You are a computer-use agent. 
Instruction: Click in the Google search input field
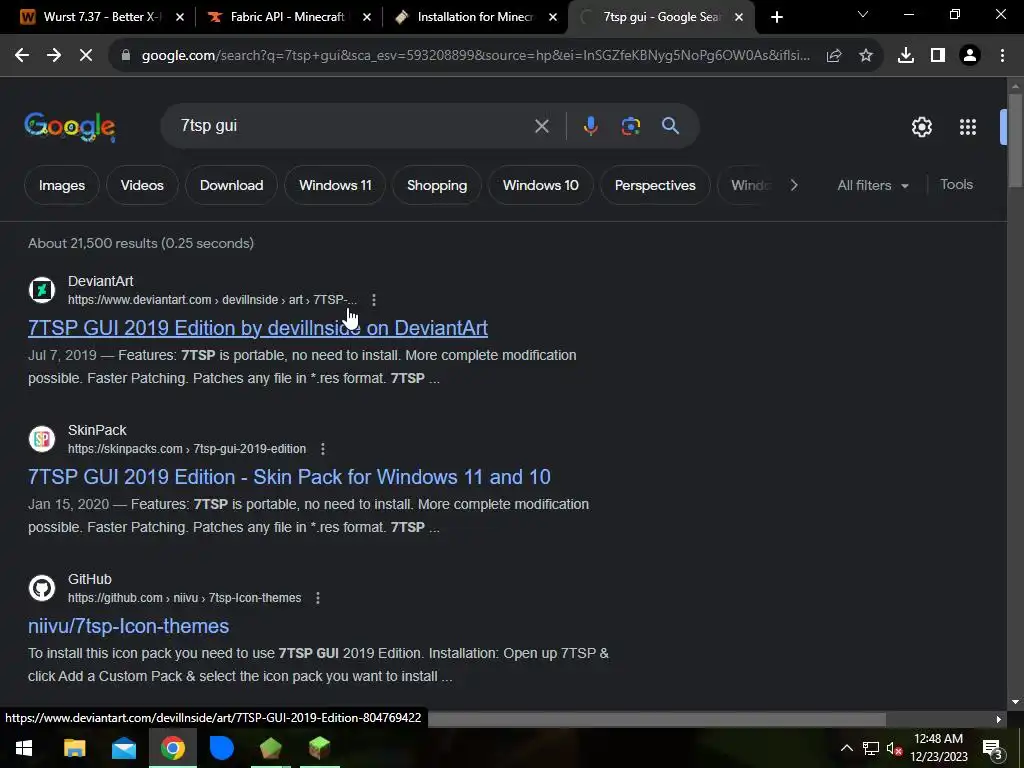(353, 126)
